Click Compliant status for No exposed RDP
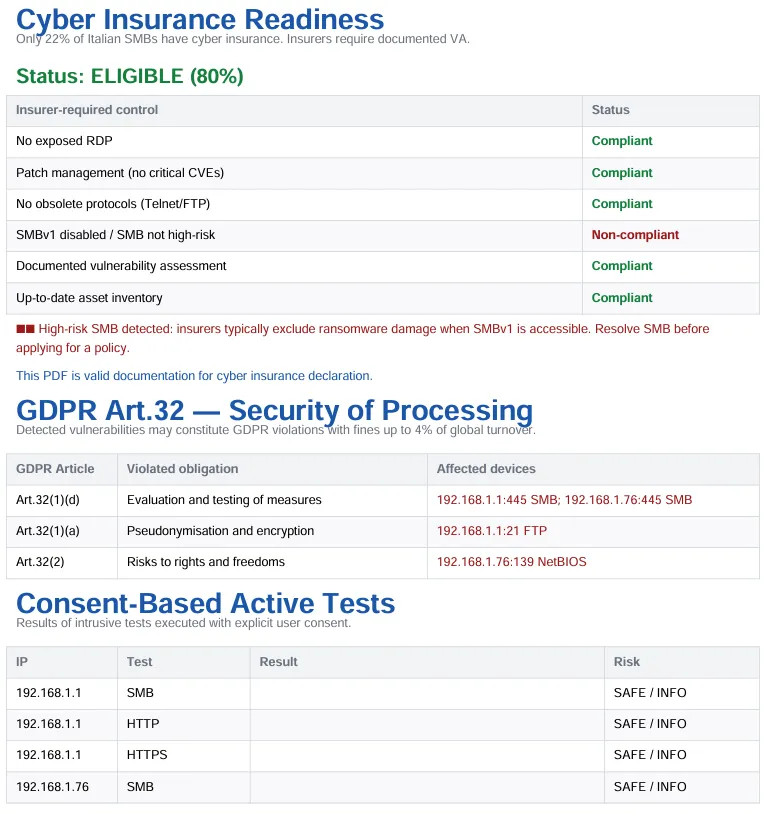764x814 pixels. (x=622, y=141)
